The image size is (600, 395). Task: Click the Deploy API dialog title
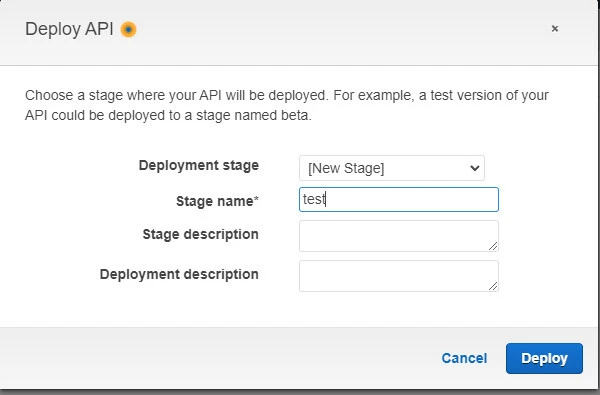(x=69, y=29)
